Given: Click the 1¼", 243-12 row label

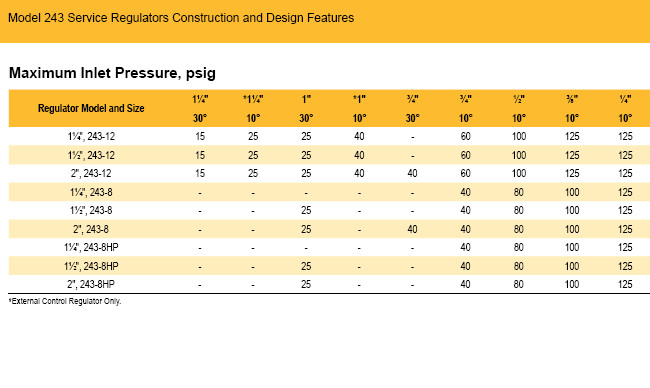Looking at the screenshot, I should click(91, 136).
